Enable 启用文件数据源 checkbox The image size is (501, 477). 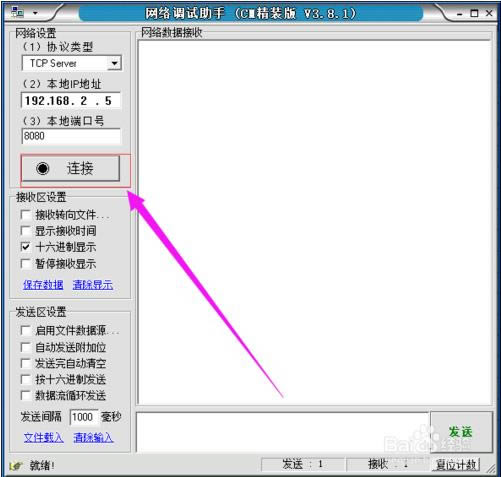click(x=26, y=331)
